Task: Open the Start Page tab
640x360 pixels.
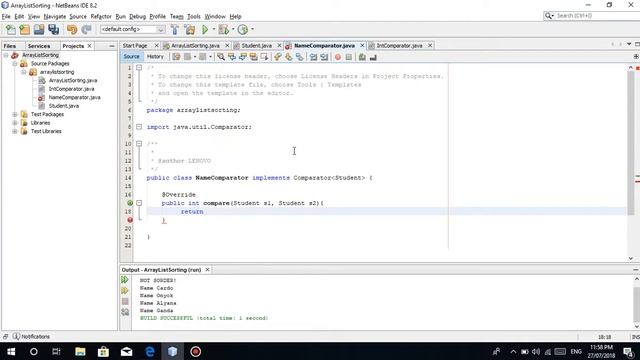Action: (135, 46)
